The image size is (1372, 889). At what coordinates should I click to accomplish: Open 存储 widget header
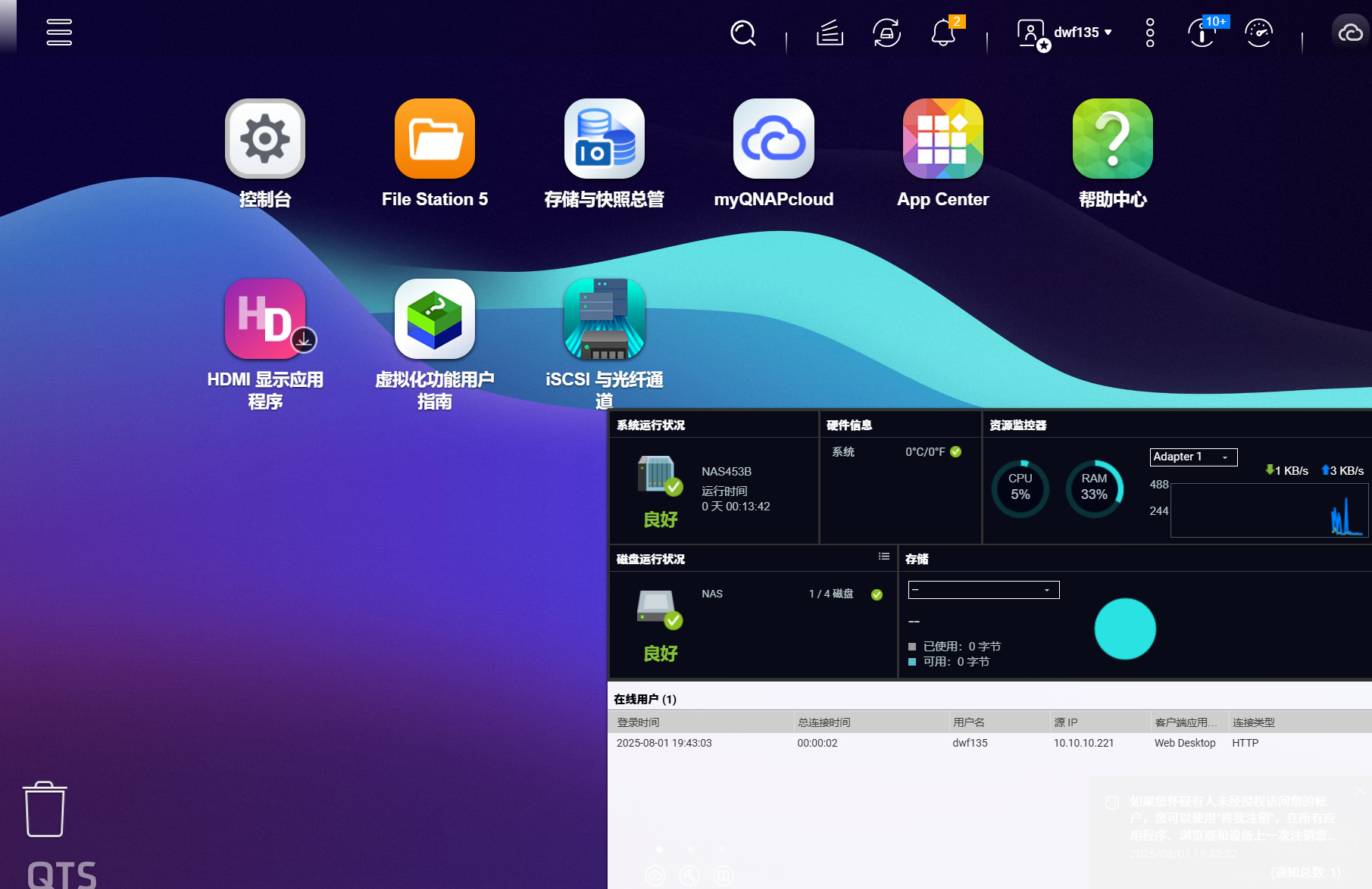tap(917, 559)
